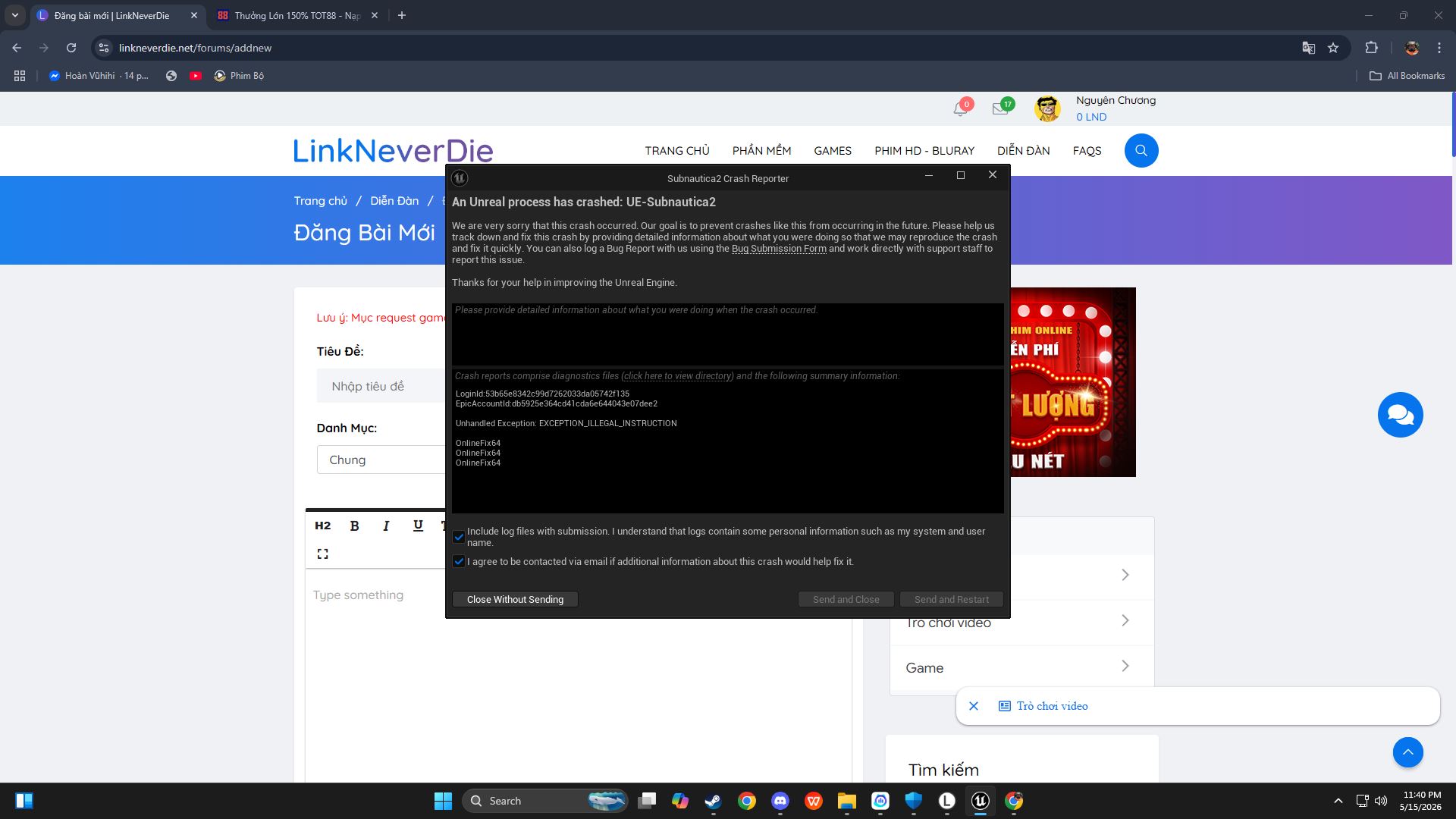The image size is (1456, 819).
Task: Go to Diễn Đàn breadcrumb
Action: tap(394, 201)
